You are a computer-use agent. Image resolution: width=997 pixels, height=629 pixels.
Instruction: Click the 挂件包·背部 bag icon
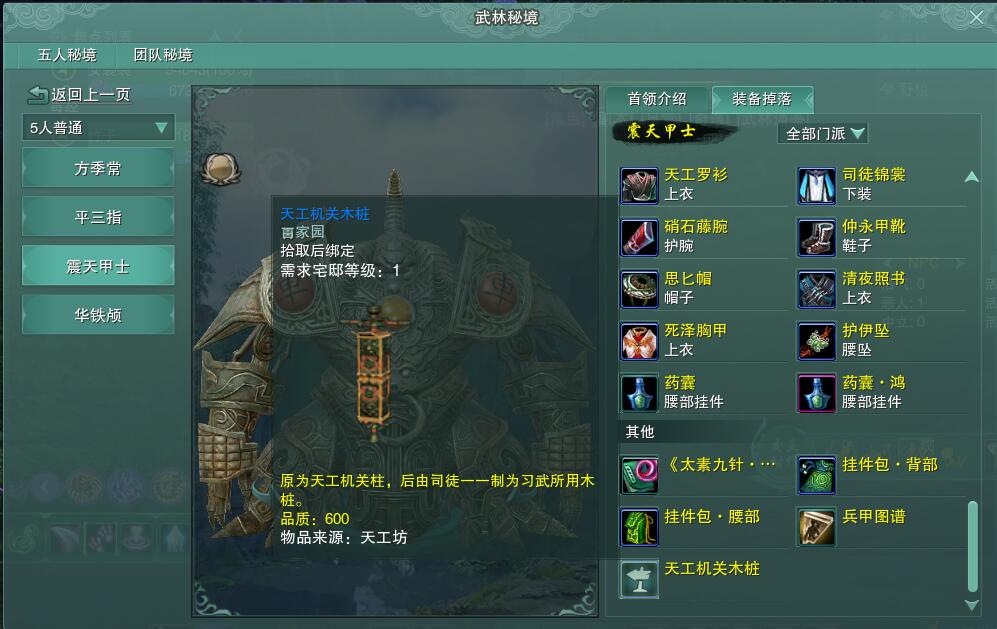[816, 475]
